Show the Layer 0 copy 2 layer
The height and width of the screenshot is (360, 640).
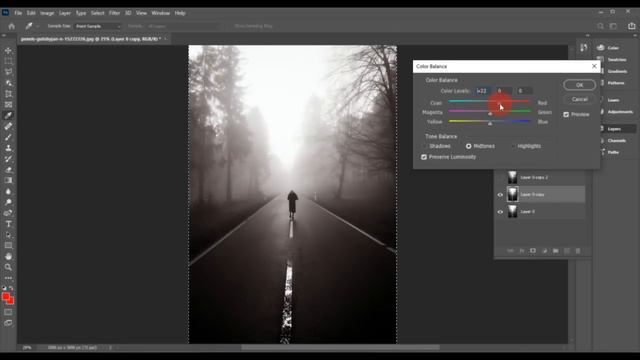(x=500, y=178)
